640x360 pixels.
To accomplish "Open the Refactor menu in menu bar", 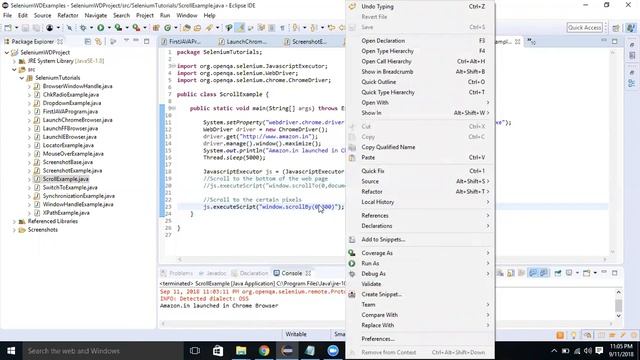I will point(68,15).
